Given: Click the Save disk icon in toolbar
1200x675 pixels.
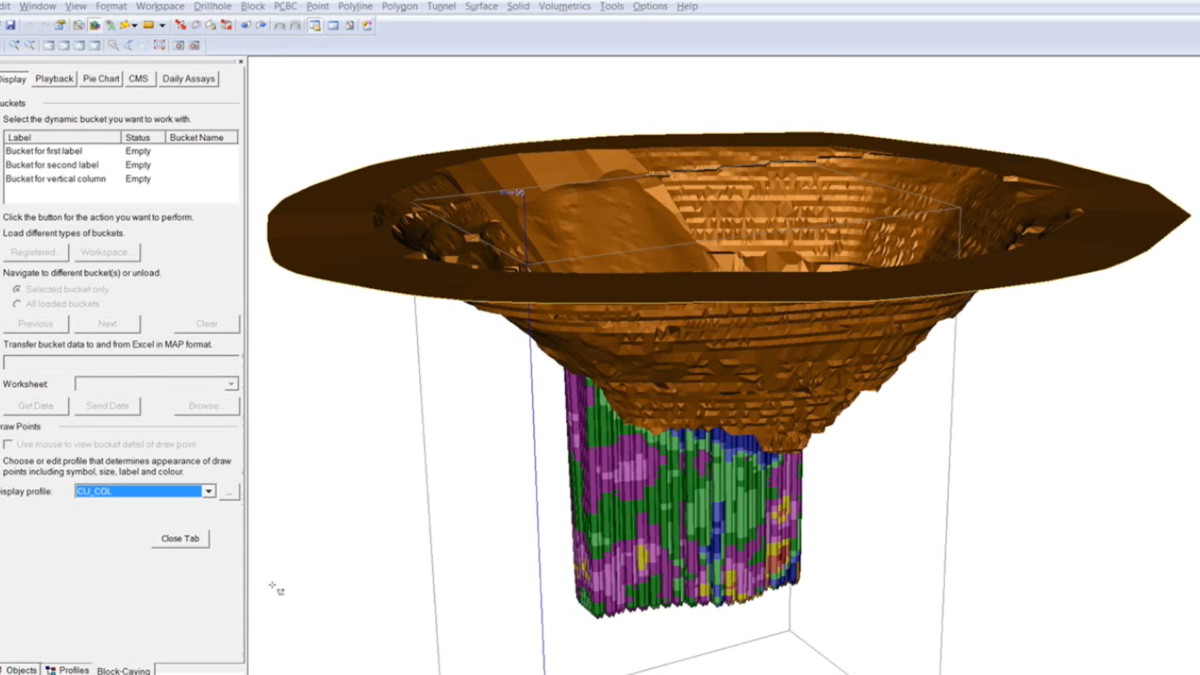Looking at the screenshot, I should tap(10, 25).
